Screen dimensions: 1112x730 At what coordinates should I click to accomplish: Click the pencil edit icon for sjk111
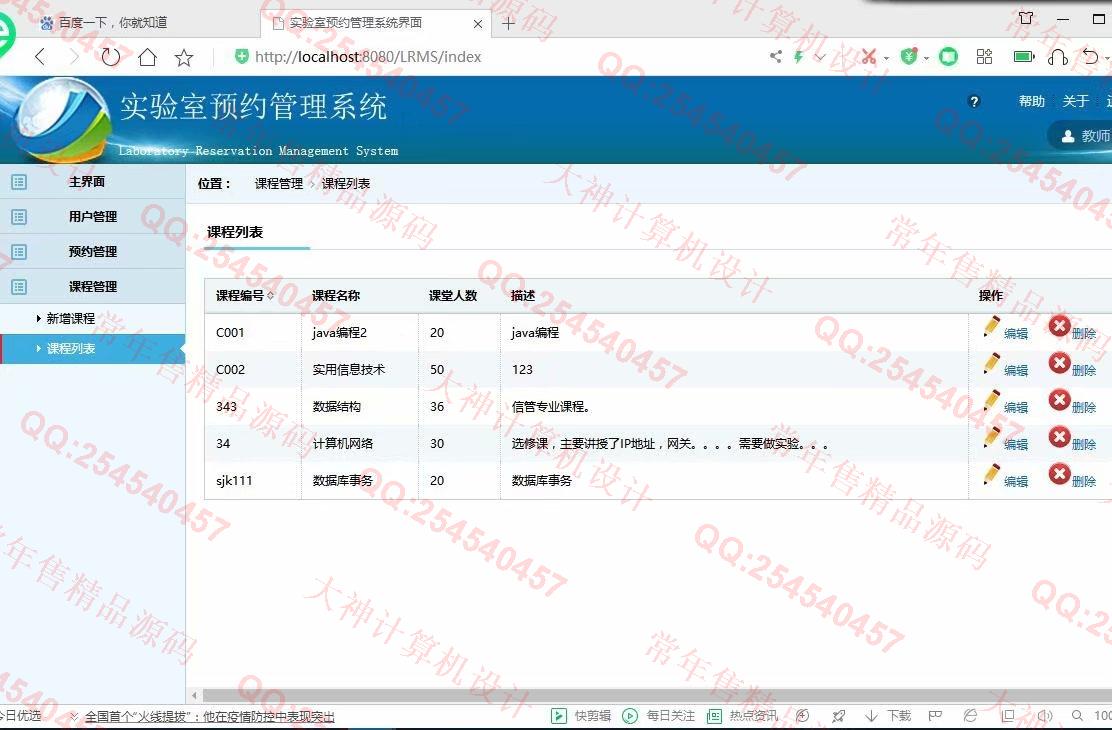991,475
